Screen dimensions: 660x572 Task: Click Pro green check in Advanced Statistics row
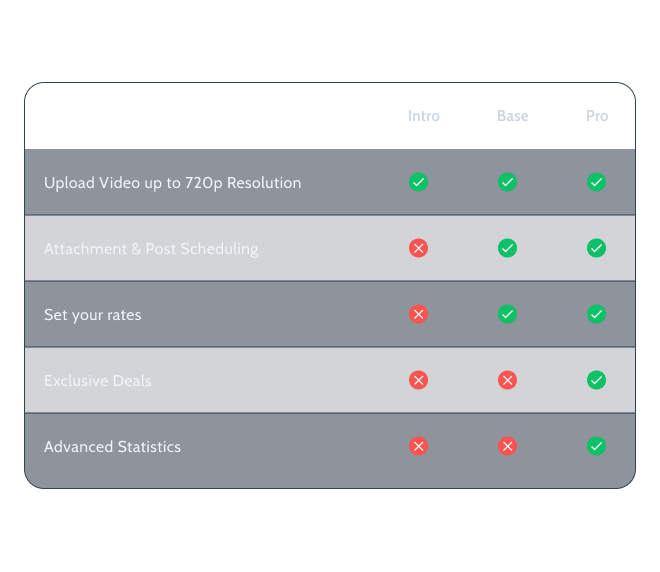pos(596,446)
